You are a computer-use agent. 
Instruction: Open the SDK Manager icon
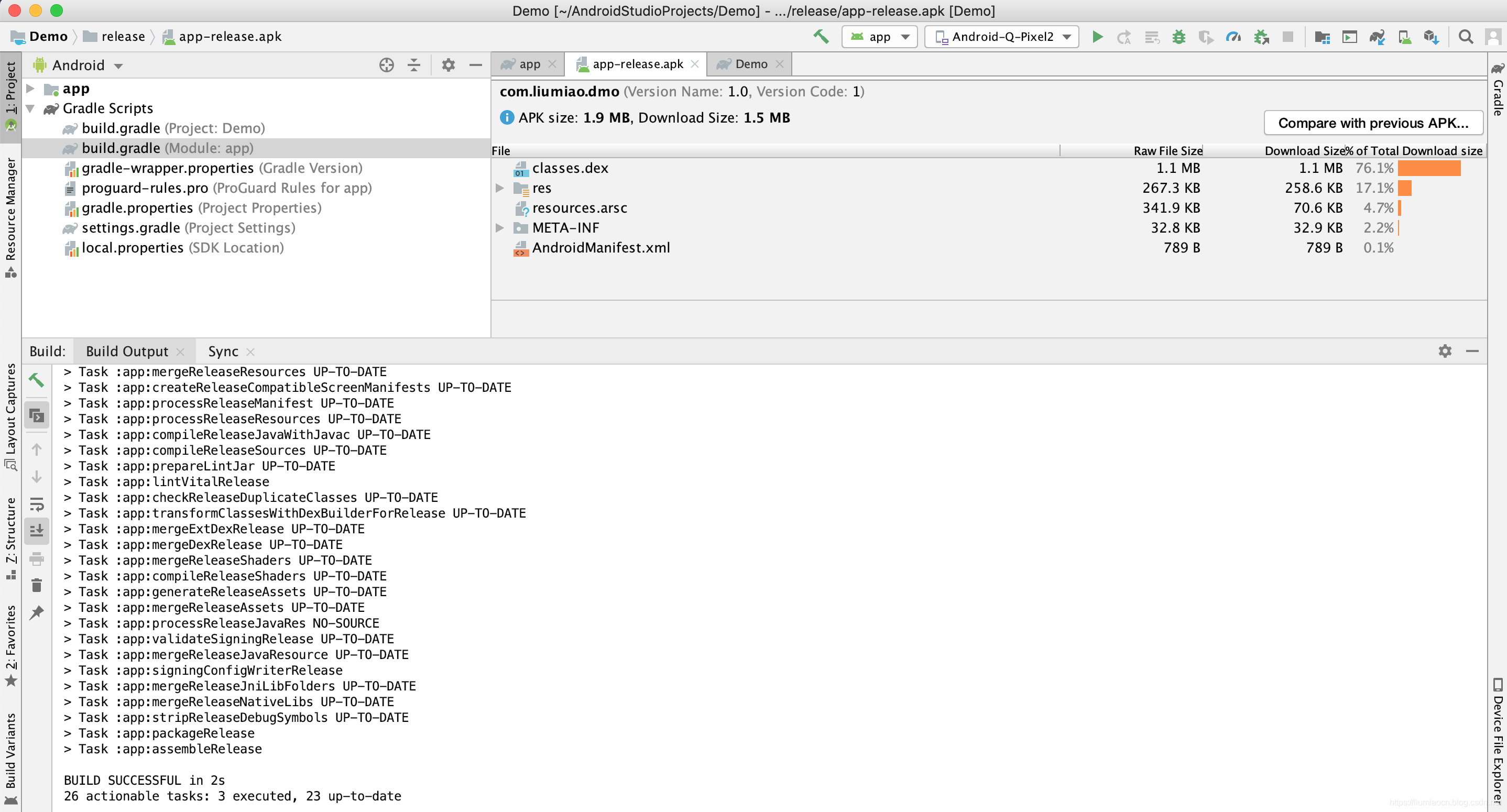pos(1432,37)
